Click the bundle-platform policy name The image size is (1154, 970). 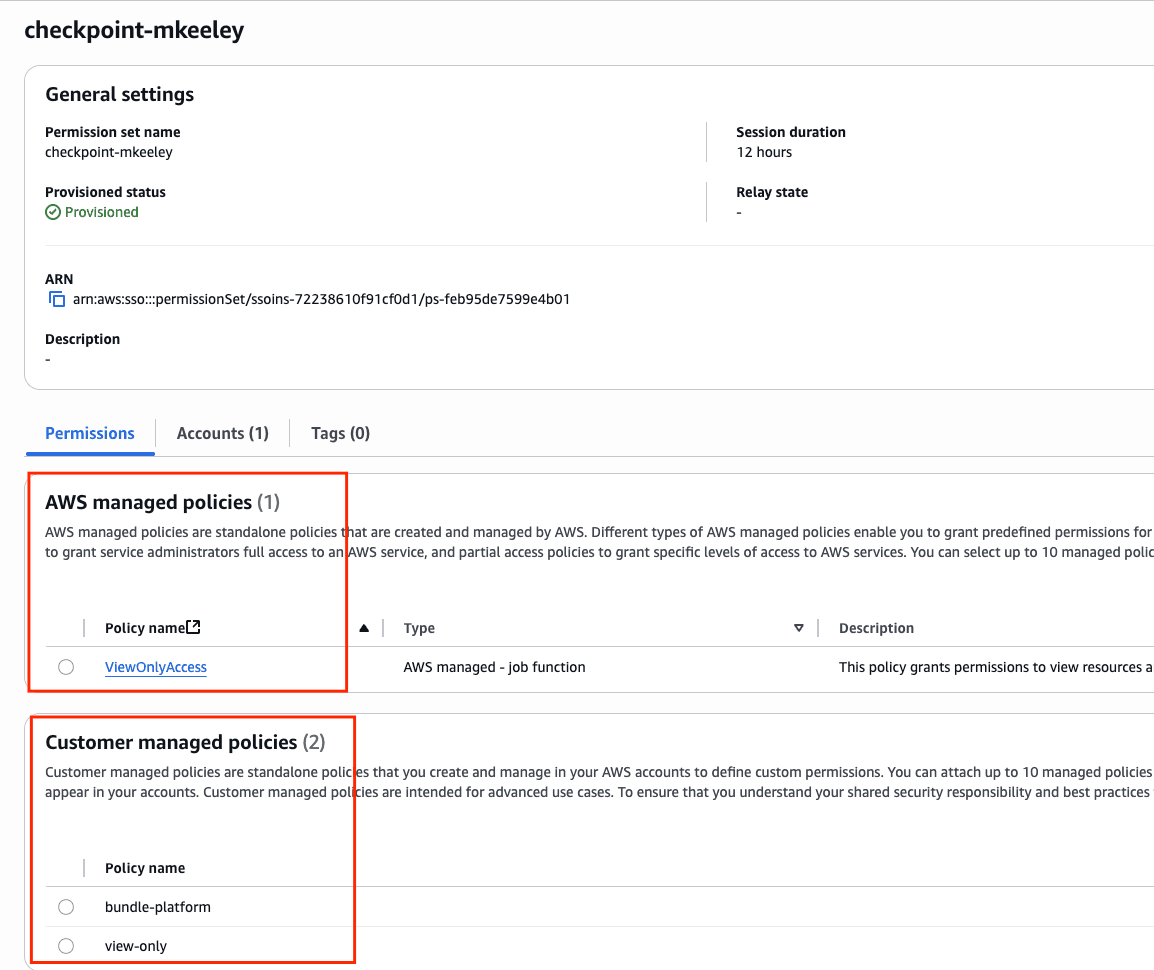coord(157,907)
